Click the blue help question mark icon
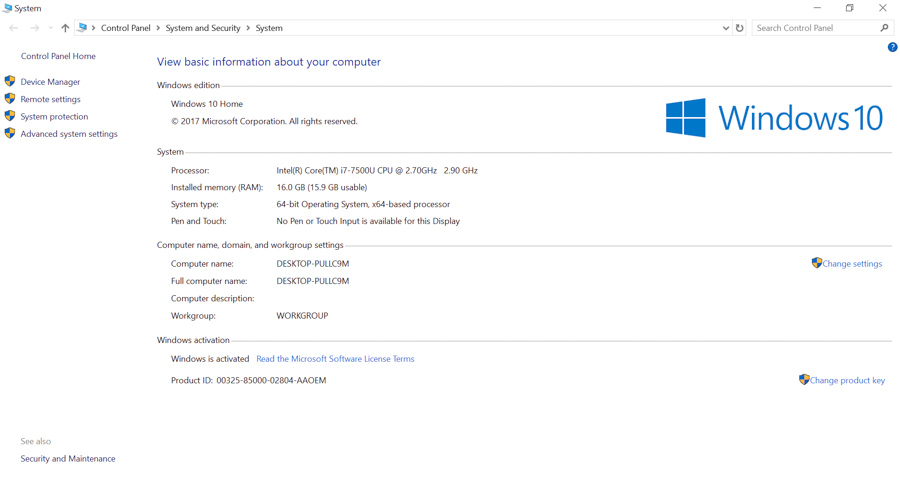The image size is (900, 477). (x=892, y=47)
